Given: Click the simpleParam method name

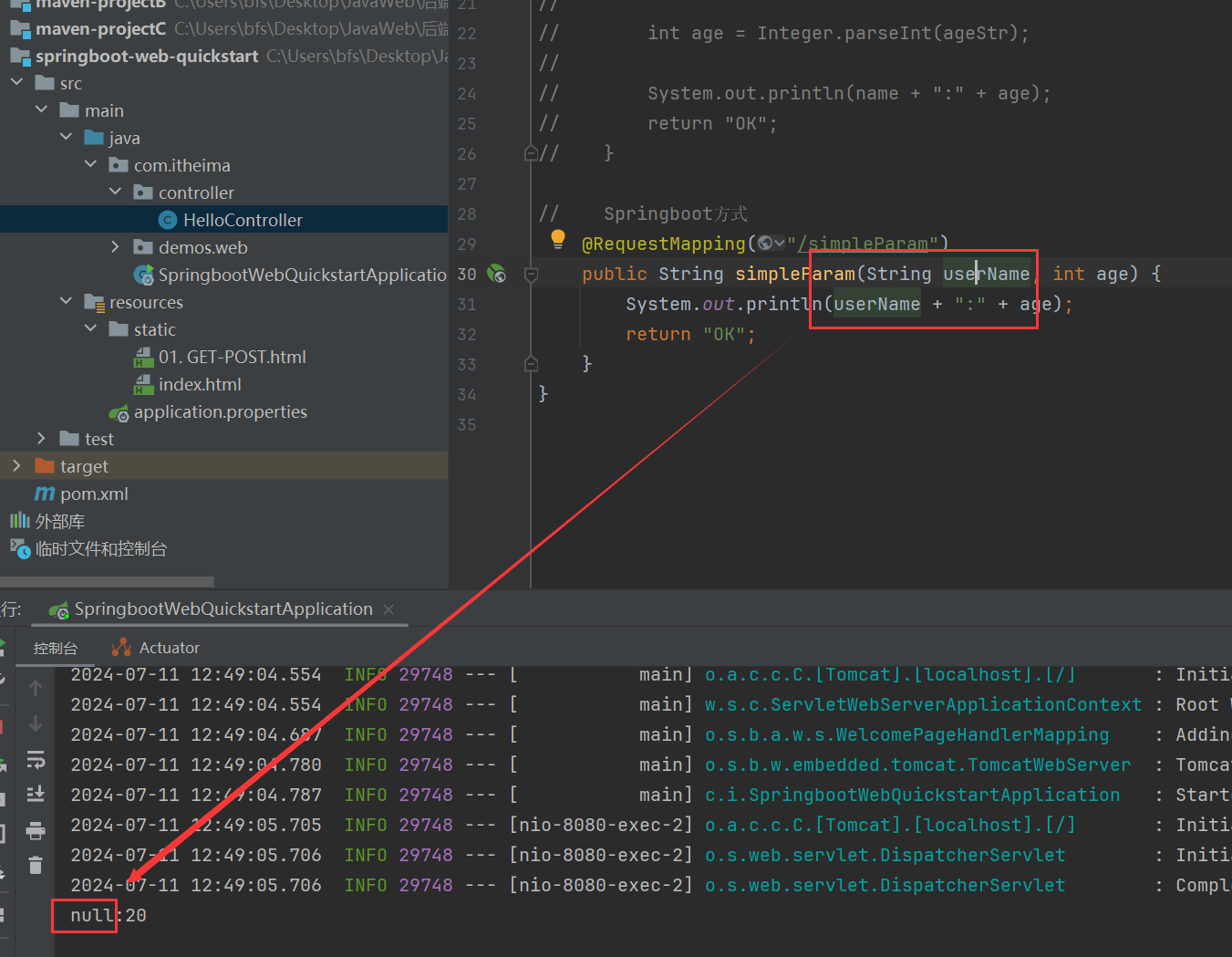Looking at the screenshot, I should [x=795, y=274].
